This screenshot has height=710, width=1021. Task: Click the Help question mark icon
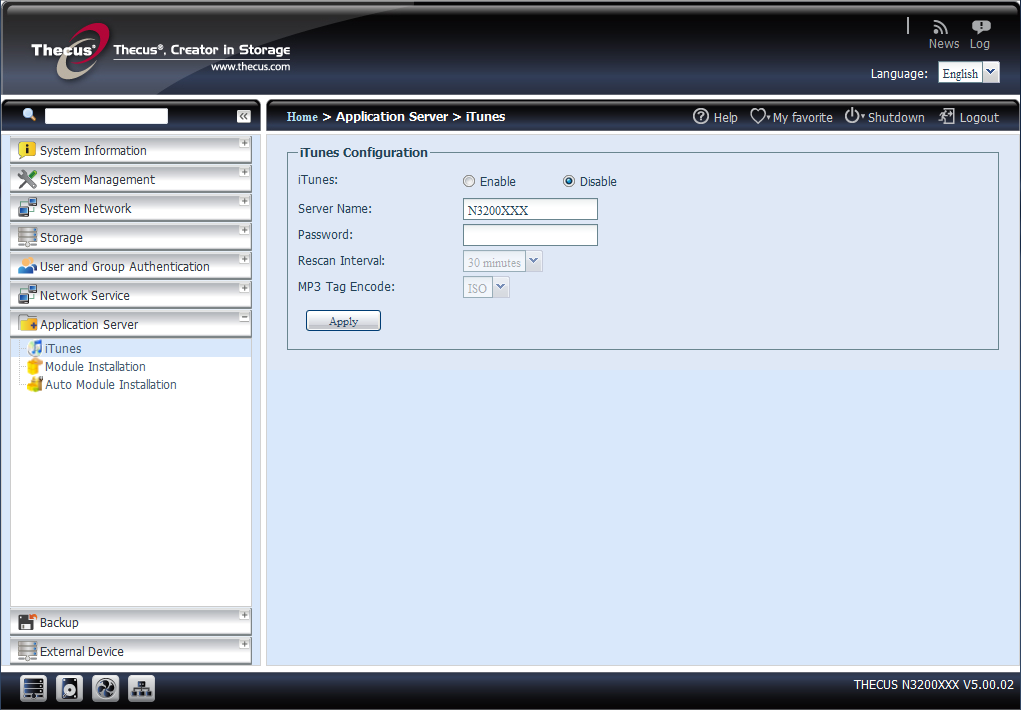click(701, 117)
